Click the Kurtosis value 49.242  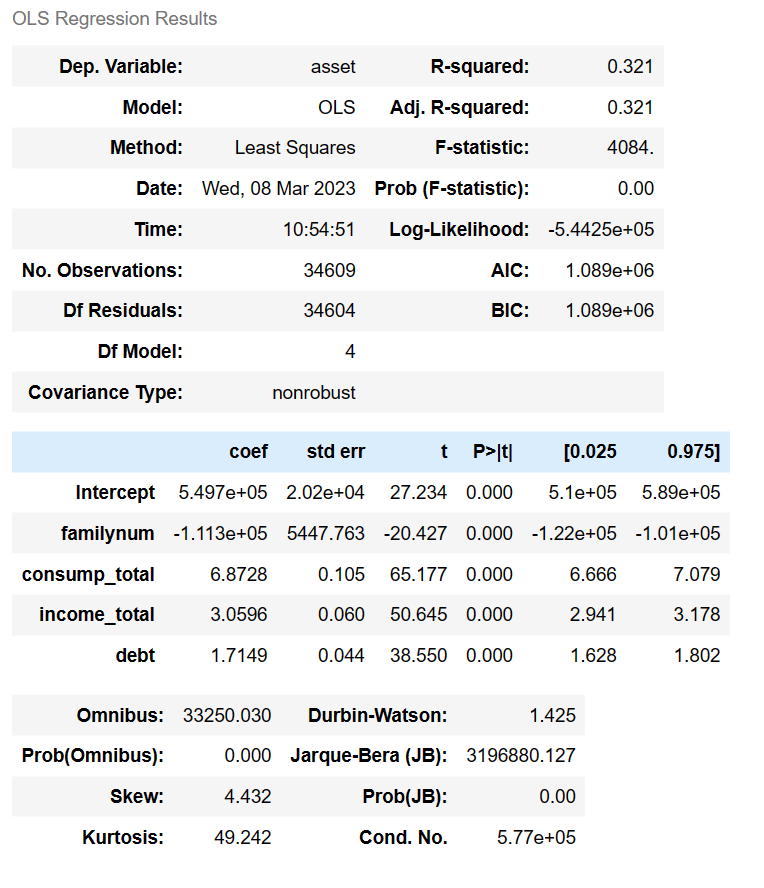pyautogui.click(x=243, y=837)
